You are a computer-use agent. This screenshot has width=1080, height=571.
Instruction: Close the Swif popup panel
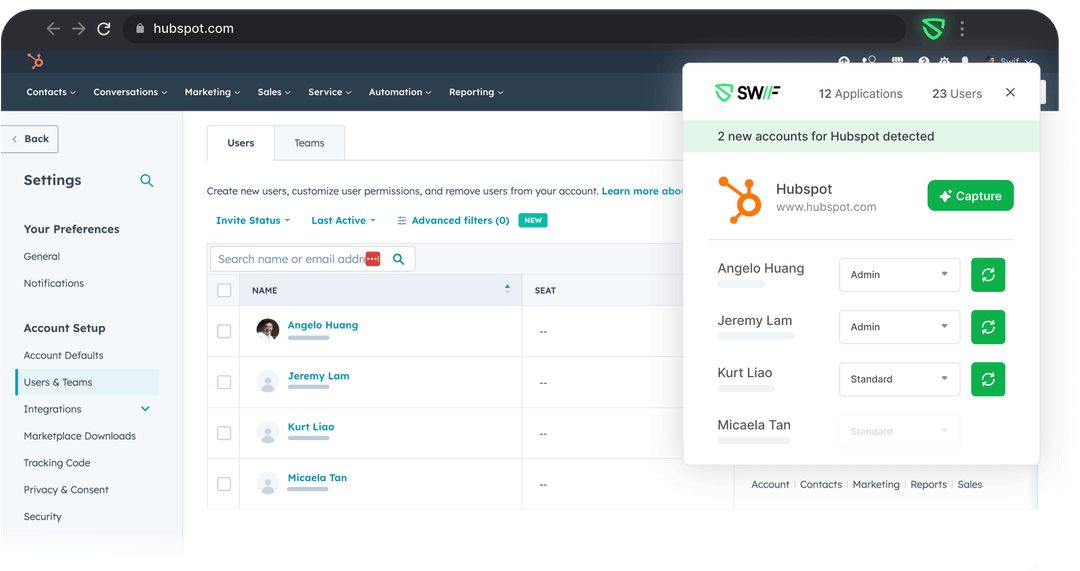click(x=1010, y=92)
